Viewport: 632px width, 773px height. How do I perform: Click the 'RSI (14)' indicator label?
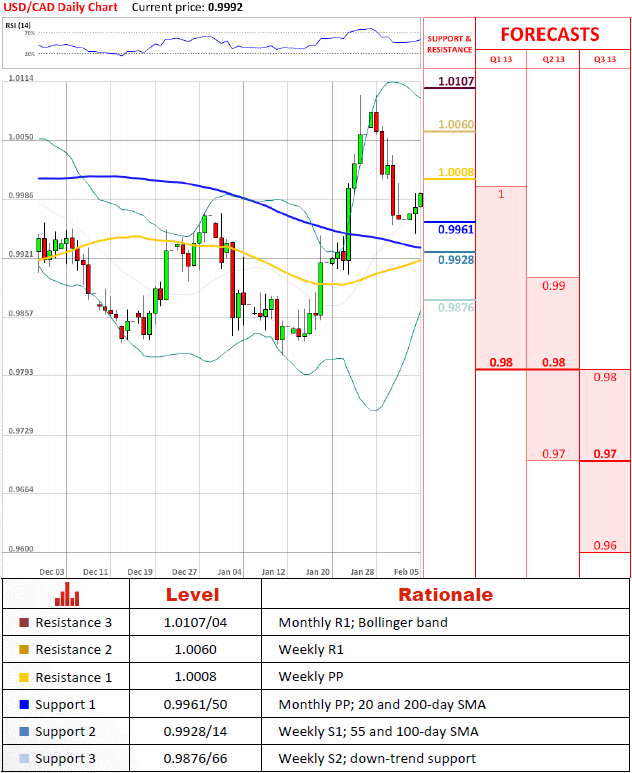(x=18, y=25)
